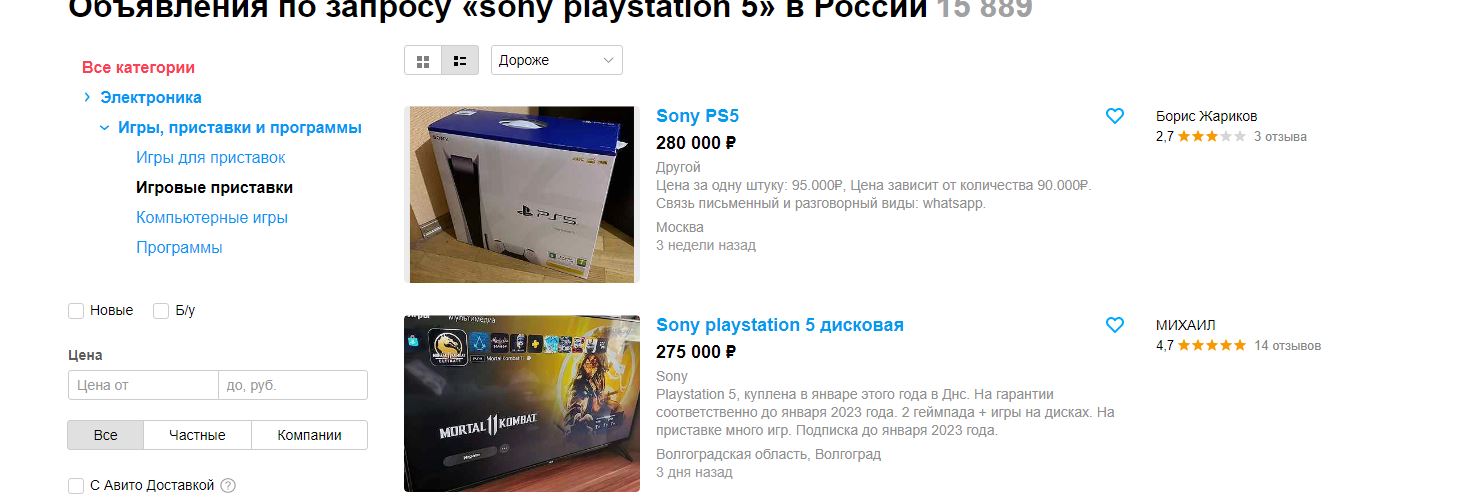This screenshot has width=1482, height=503.
Task: Click the до, руб. price field
Action: [293, 385]
